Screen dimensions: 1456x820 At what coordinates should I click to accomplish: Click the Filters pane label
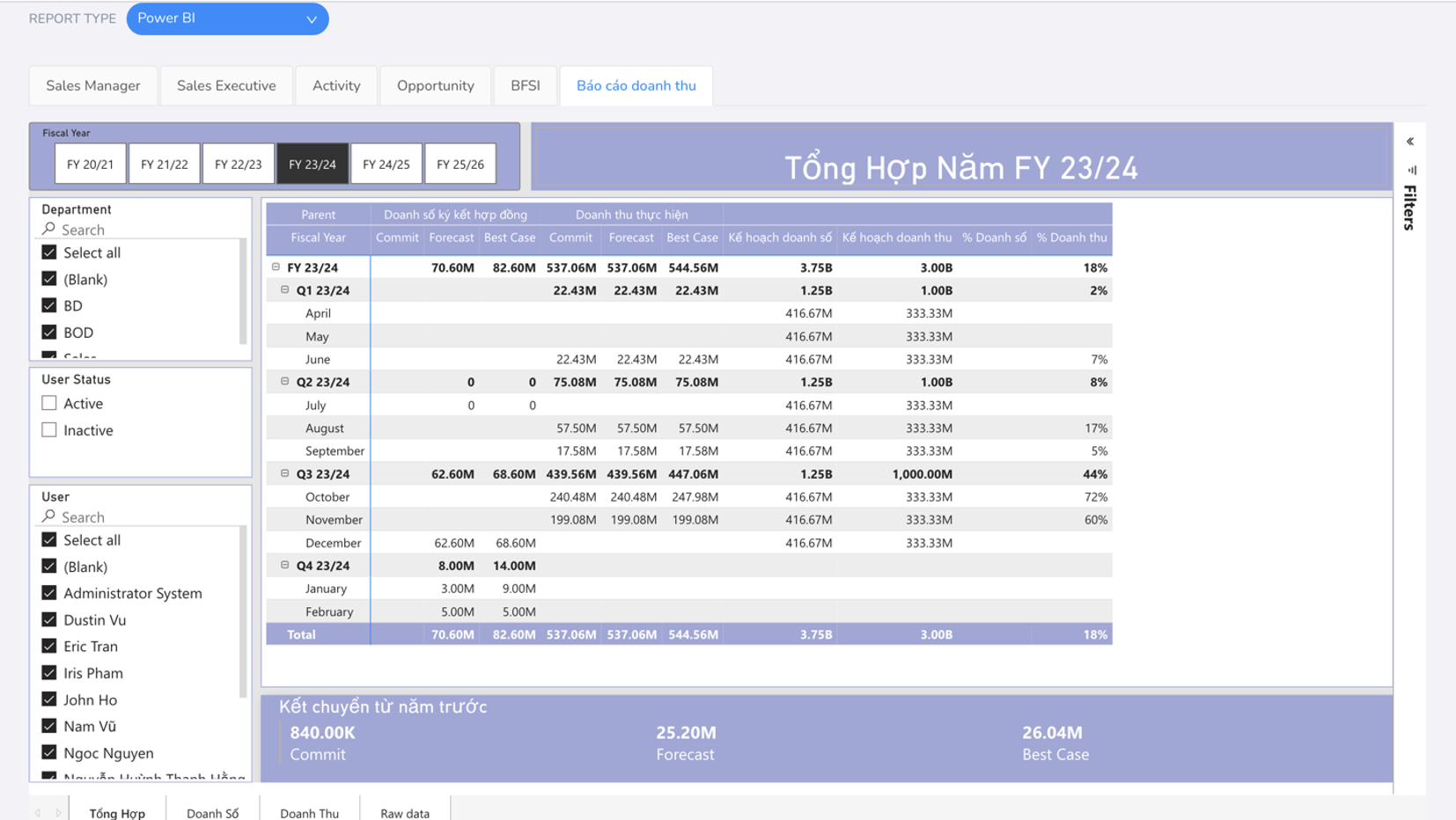1410,208
